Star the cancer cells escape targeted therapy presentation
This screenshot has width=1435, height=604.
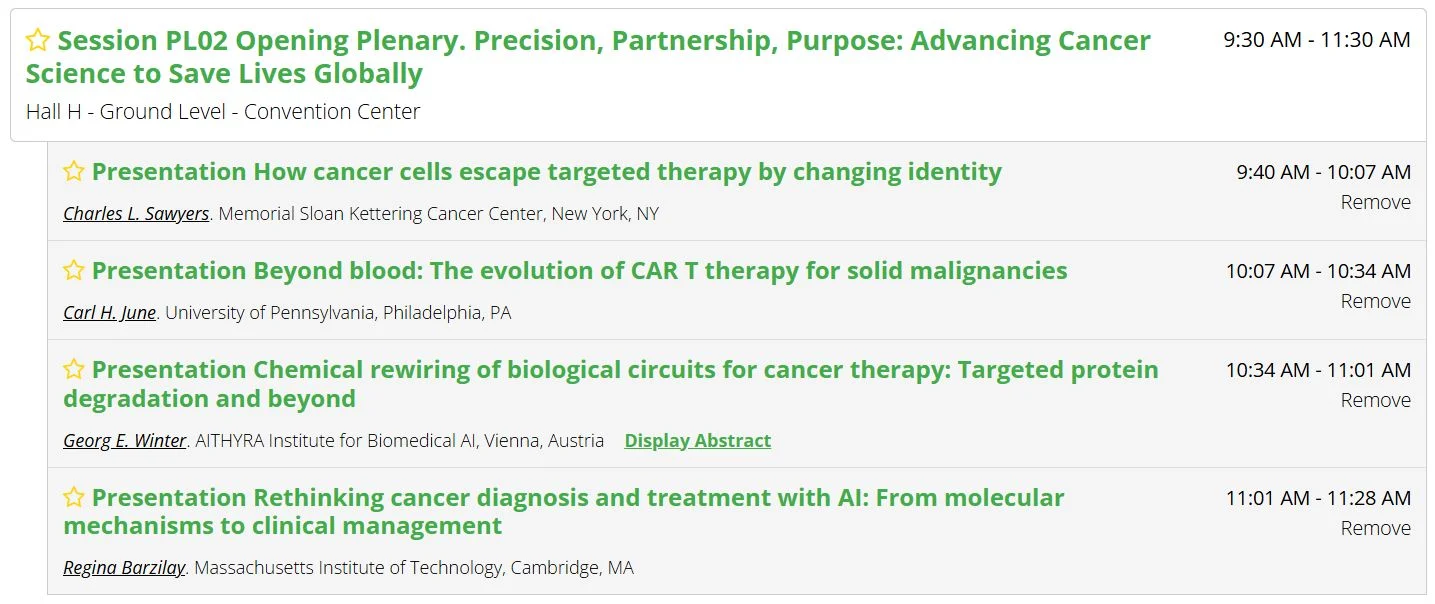tap(74, 172)
